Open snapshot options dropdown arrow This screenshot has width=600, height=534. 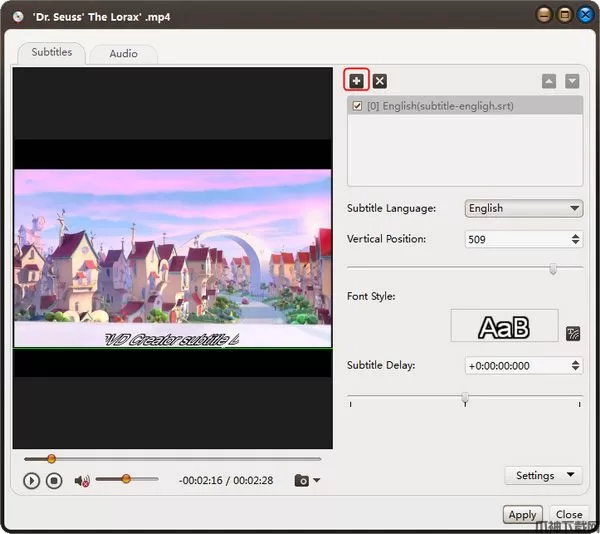coord(317,480)
